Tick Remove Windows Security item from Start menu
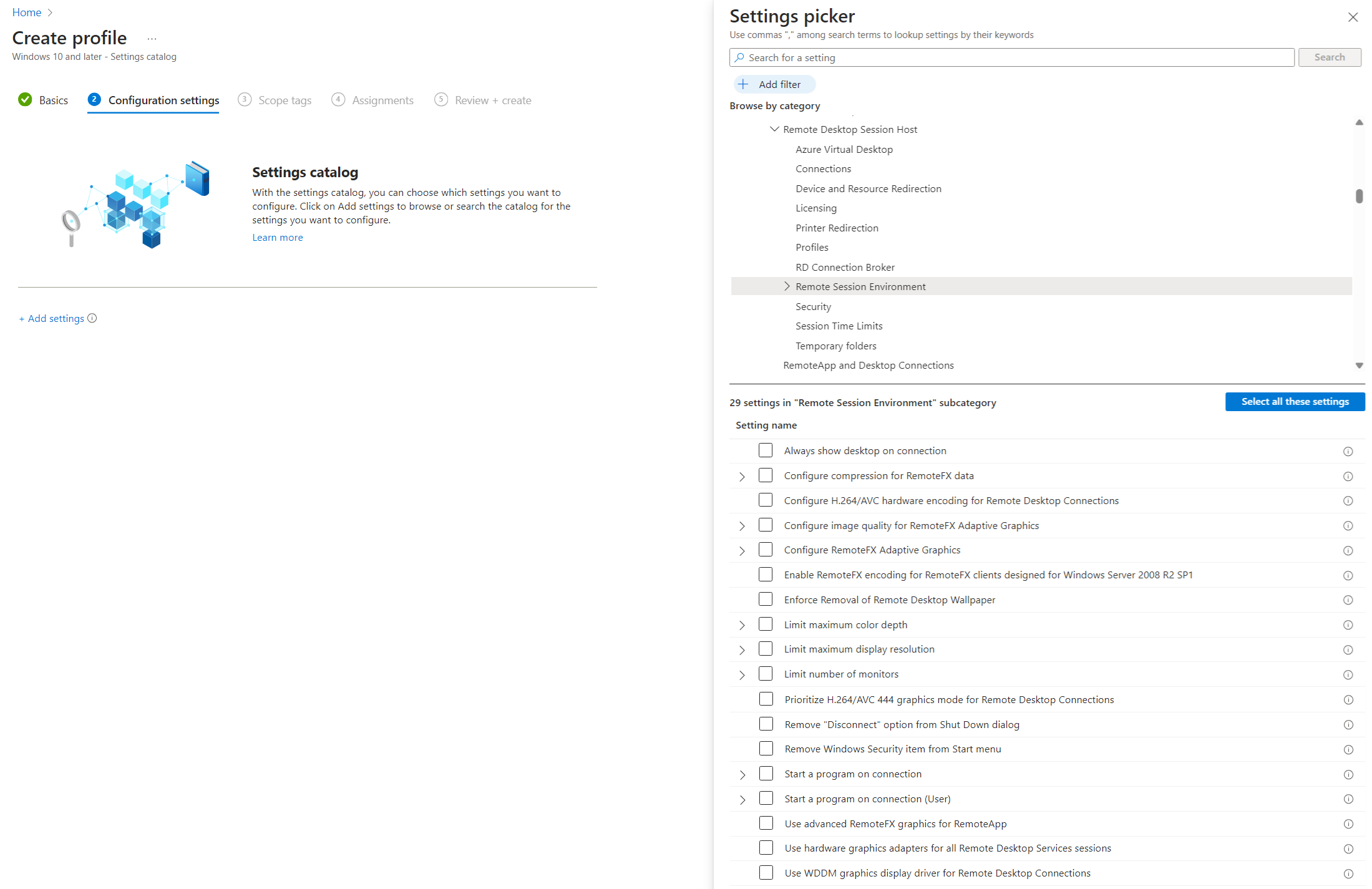The width and height of the screenshot is (1372, 889). pyautogui.click(x=766, y=749)
